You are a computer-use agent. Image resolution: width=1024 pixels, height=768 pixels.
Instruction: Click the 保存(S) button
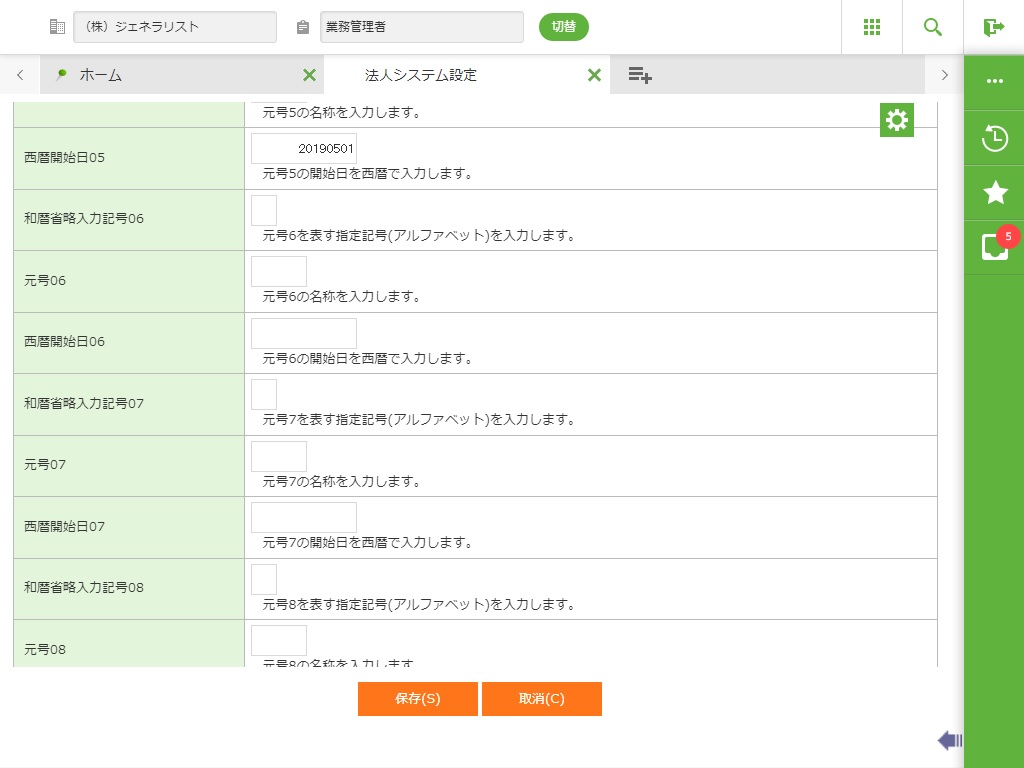(418, 699)
